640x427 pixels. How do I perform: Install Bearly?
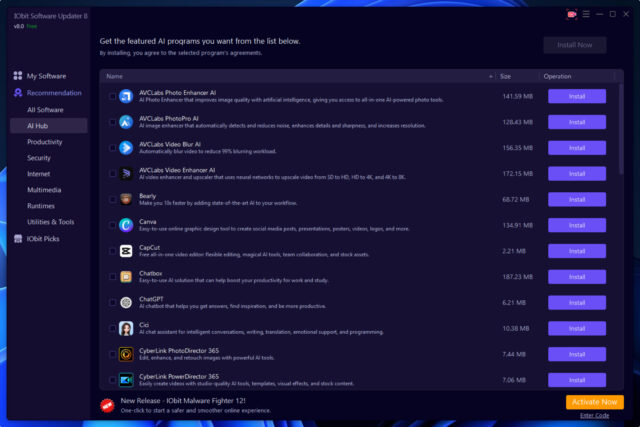[x=577, y=200]
